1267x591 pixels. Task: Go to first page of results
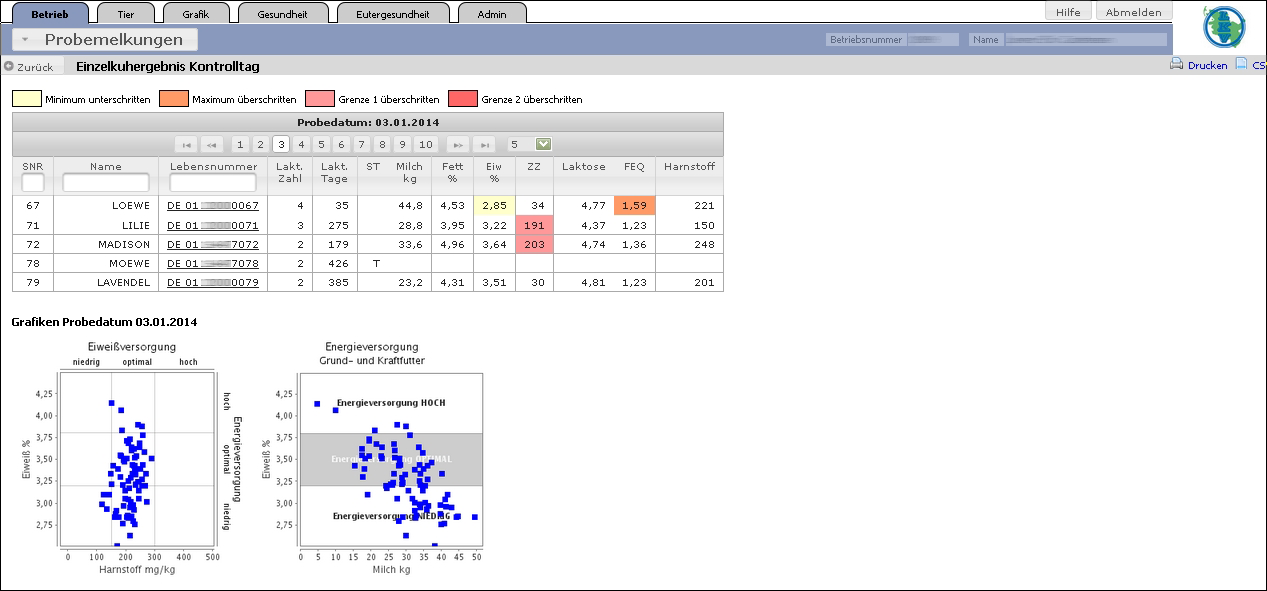point(185,144)
